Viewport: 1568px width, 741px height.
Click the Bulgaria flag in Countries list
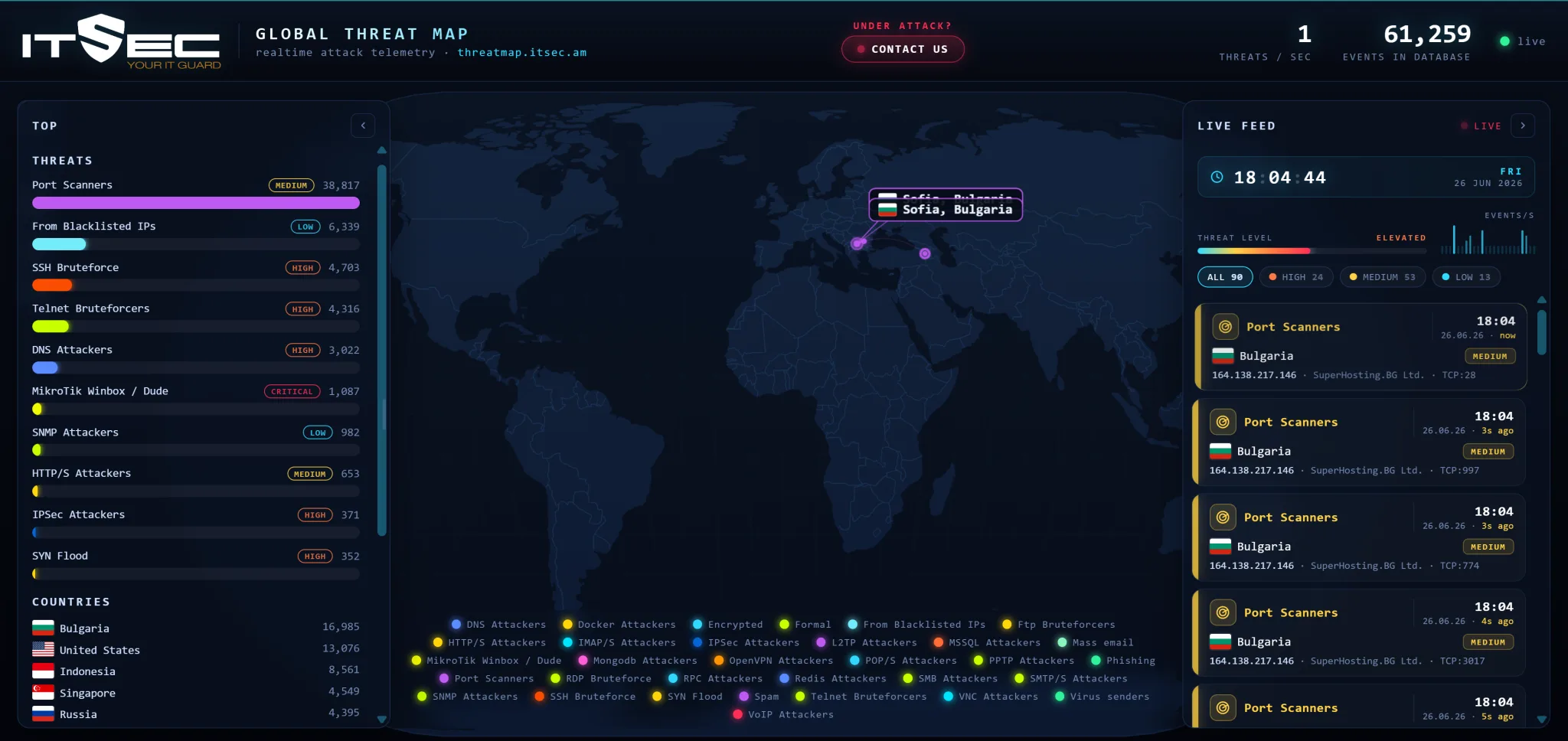pyautogui.click(x=43, y=628)
